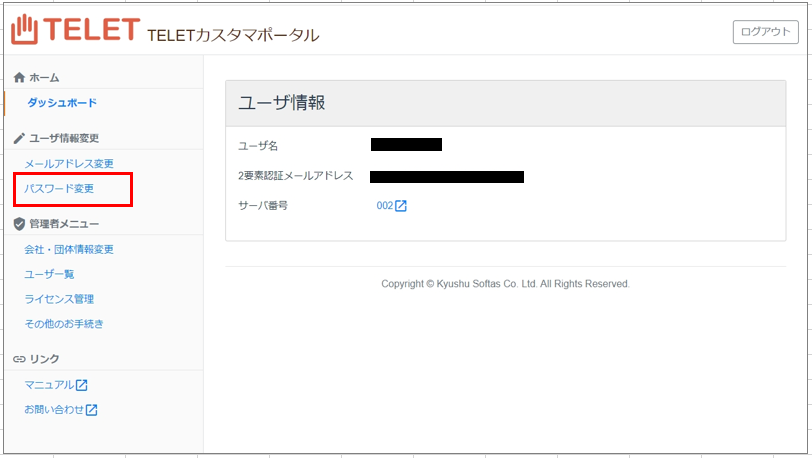
Task: Click the external link icon beside マニュアル
Action: [x=81, y=385]
